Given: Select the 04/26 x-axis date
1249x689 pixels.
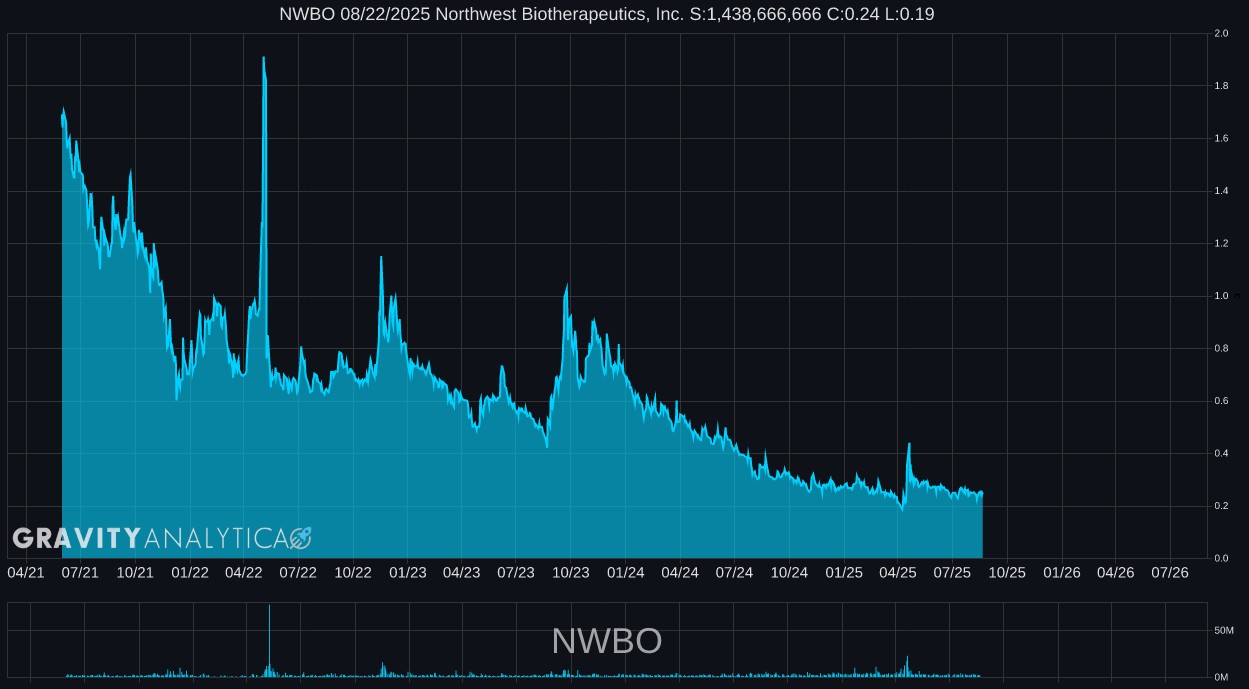Looking at the screenshot, I should click(x=1115, y=572).
